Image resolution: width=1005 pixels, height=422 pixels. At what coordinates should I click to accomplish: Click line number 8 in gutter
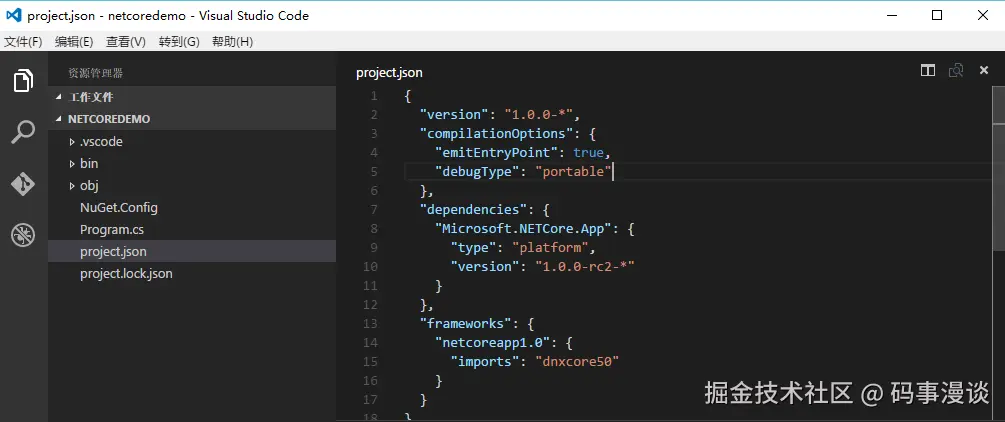(374, 228)
